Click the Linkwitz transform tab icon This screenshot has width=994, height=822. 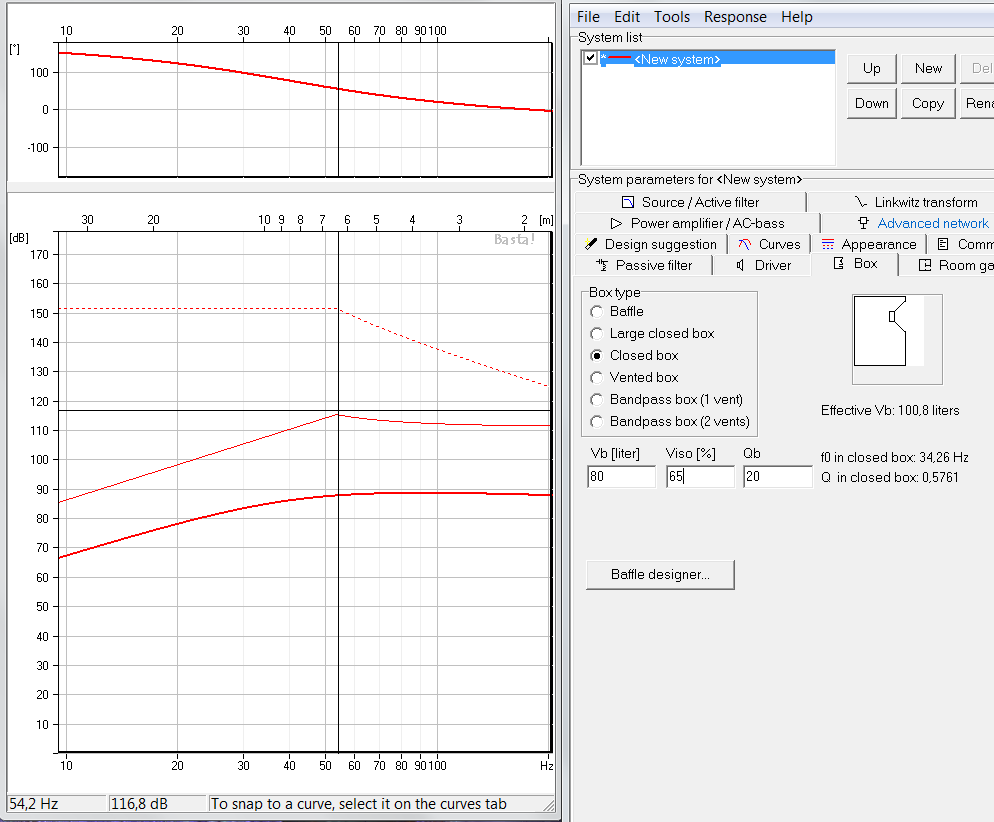point(860,202)
